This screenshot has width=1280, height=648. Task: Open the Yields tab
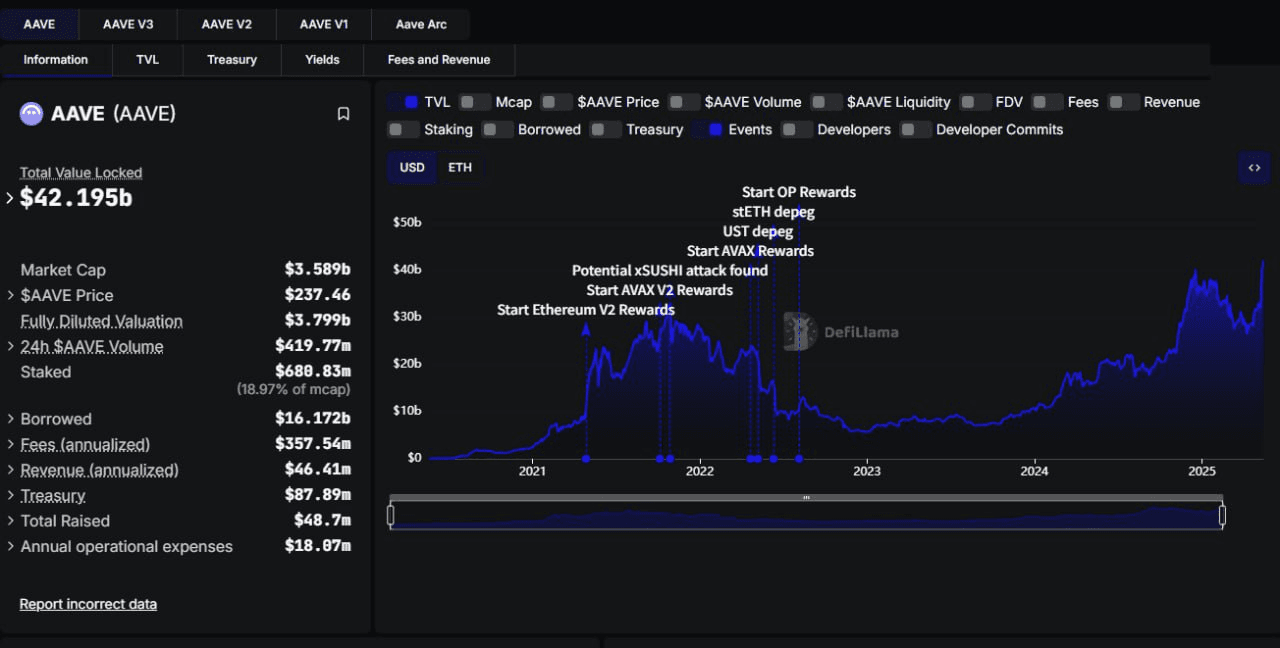pyautogui.click(x=322, y=60)
